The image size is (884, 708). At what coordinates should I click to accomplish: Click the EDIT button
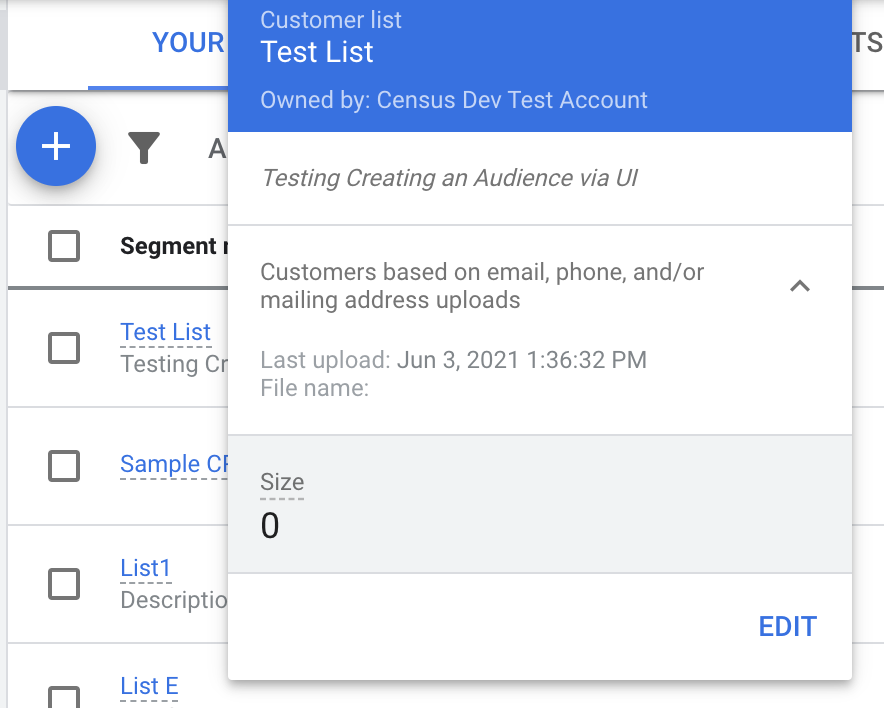click(787, 627)
